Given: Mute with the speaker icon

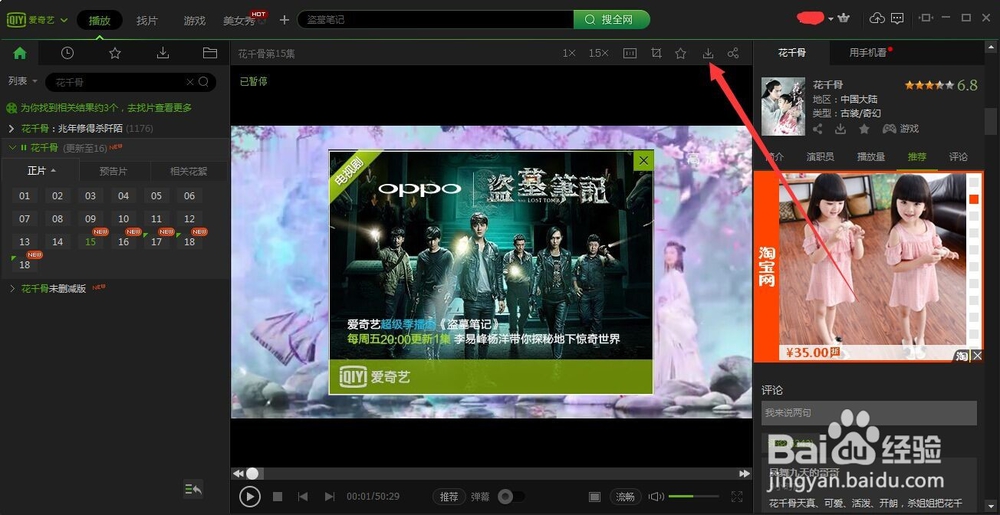Looking at the screenshot, I should pyautogui.click(x=656, y=497).
